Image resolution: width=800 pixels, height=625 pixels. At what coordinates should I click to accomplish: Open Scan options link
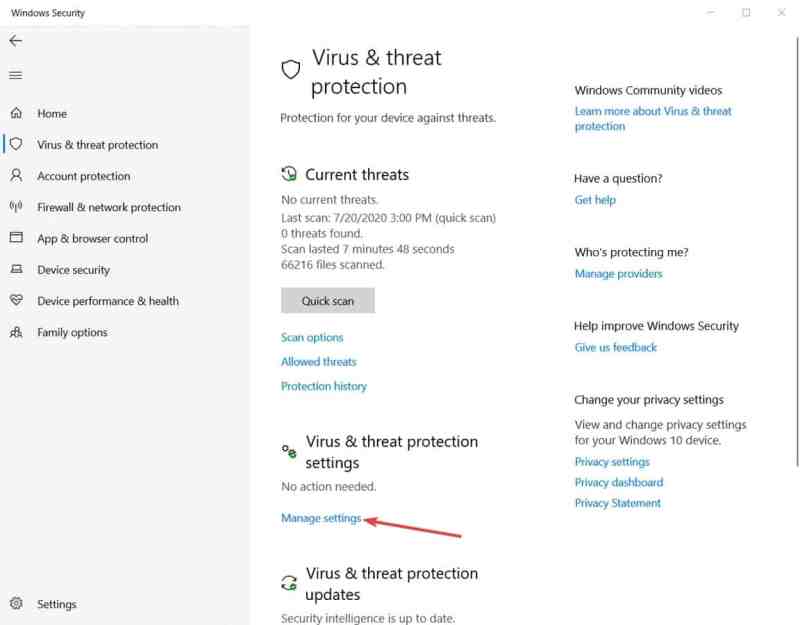coord(312,337)
